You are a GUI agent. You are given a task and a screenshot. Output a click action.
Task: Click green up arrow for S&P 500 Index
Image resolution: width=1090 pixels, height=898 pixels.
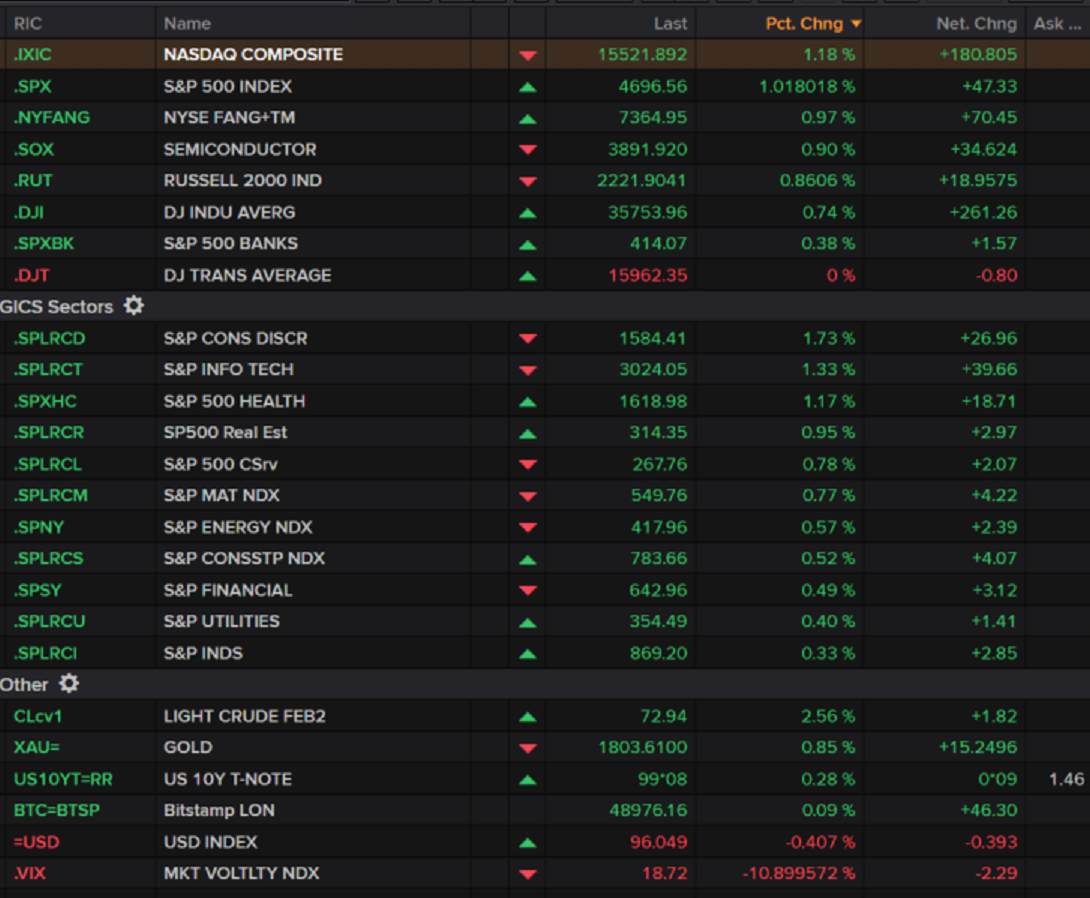(x=528, y=87)
